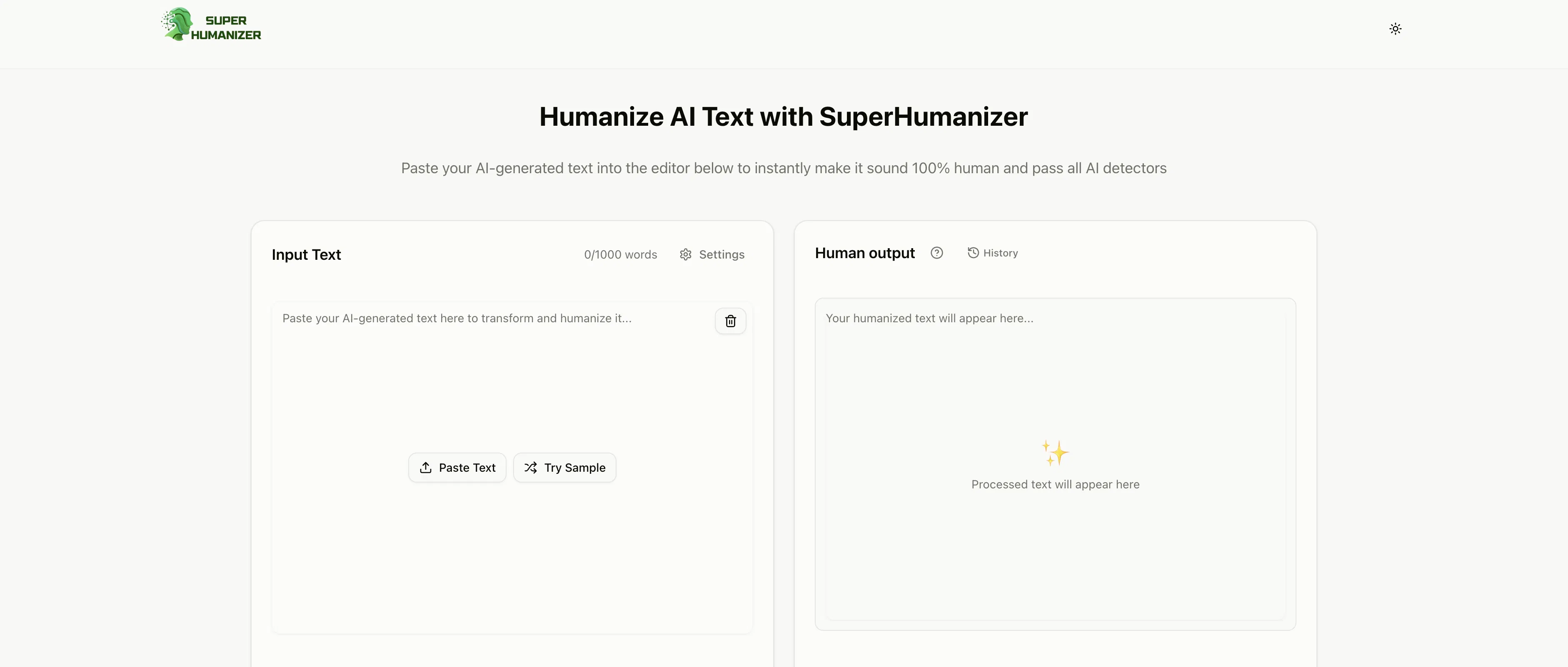
Task: Open History with the clock icon
Action: pyautogui.click(x=973, y=253)
